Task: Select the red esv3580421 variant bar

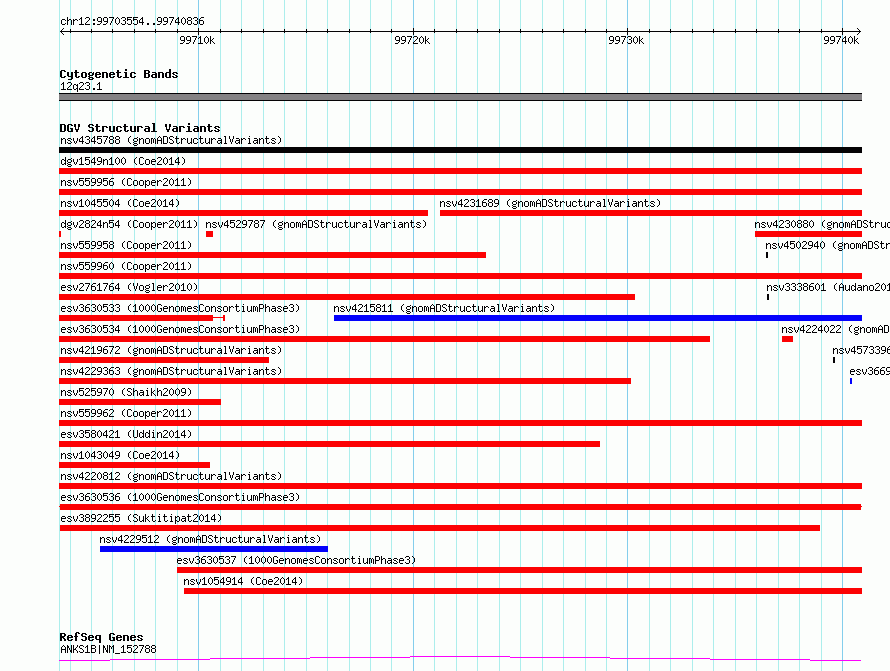Action: [x=329, y=444]
